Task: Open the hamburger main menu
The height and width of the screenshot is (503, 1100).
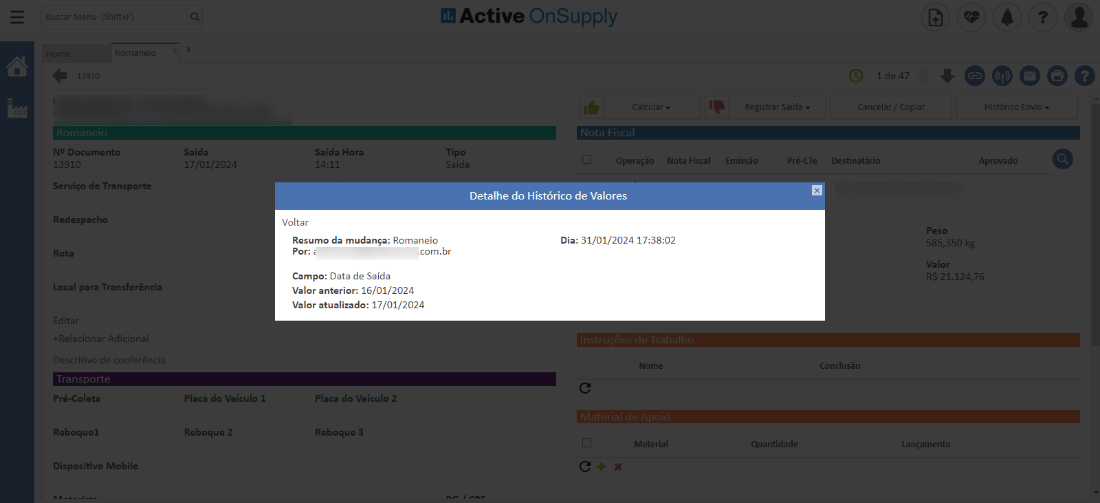Action: point(17,17)
